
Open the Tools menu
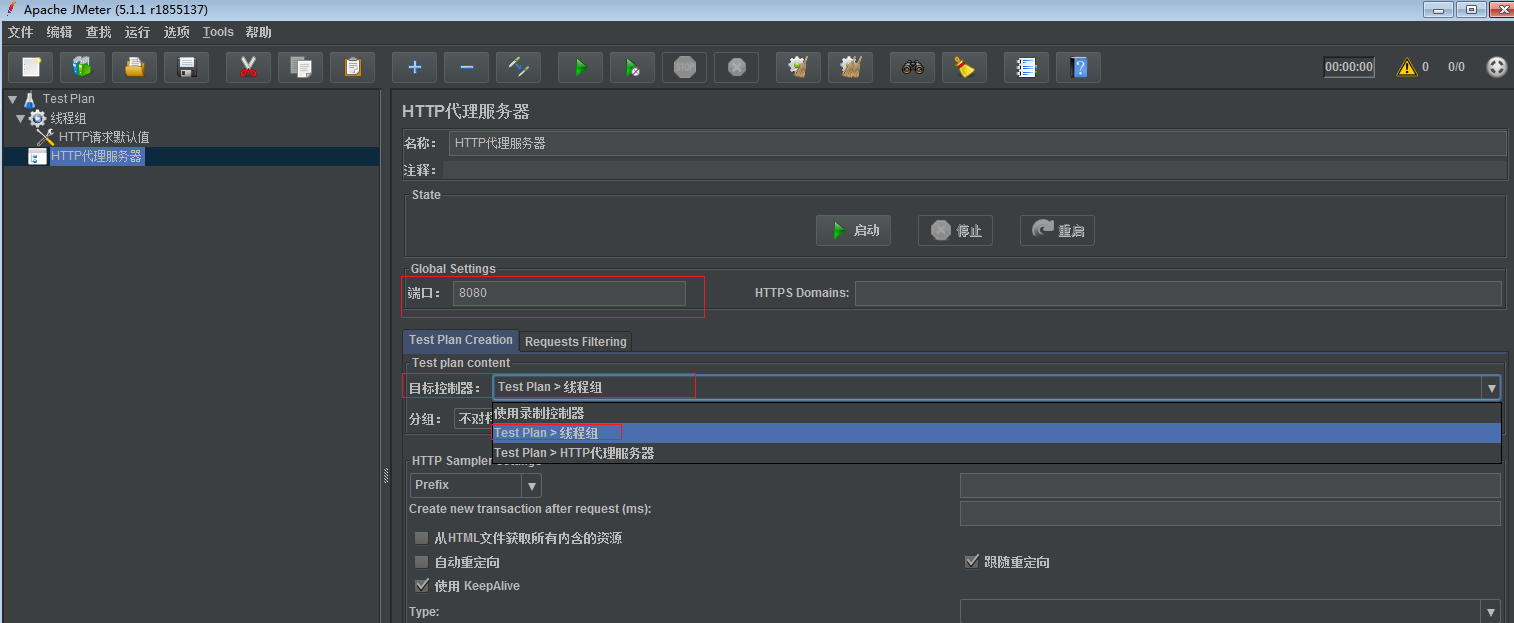218,32
